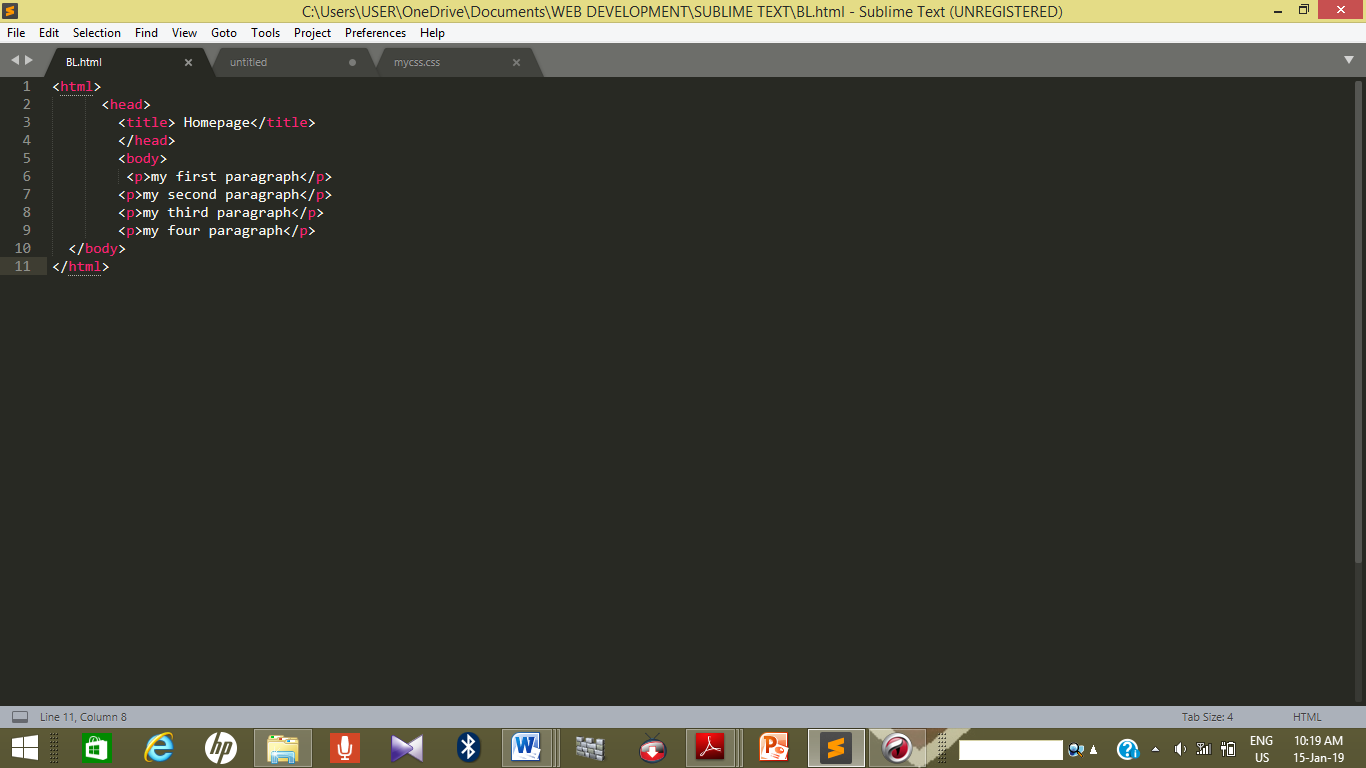
Task: Launch Internet Explorer from the taskbar
Action: (160, 747)
